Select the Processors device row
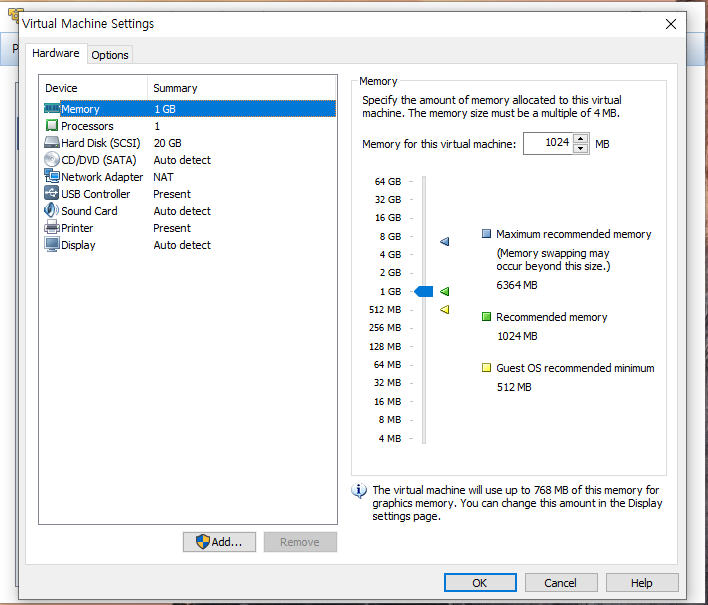Viewport: 708px width, 605px height. [190, 126]
